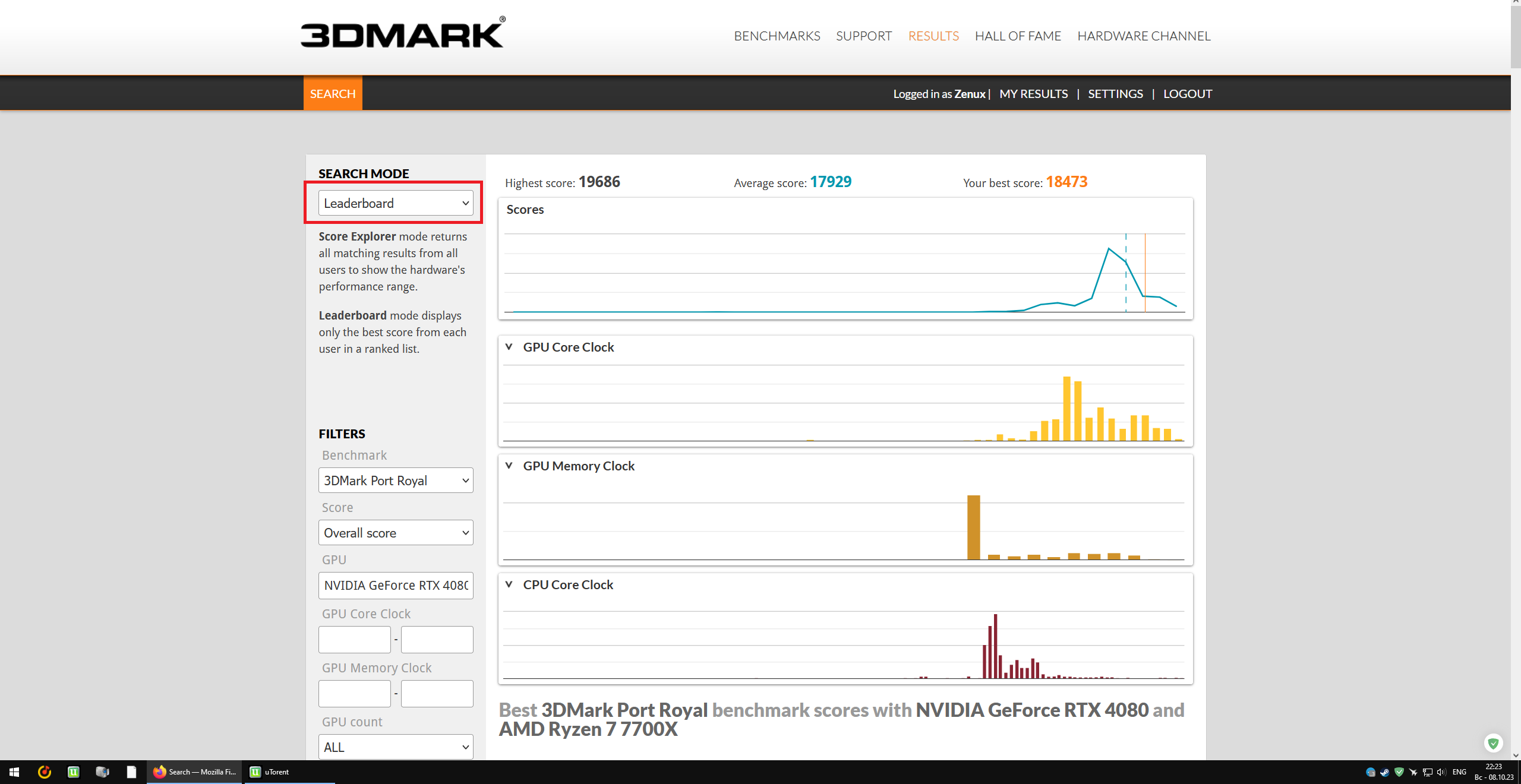Open the Benchmarks menu item
This screenshot has height=784, width=1521.
pos(777,36)
